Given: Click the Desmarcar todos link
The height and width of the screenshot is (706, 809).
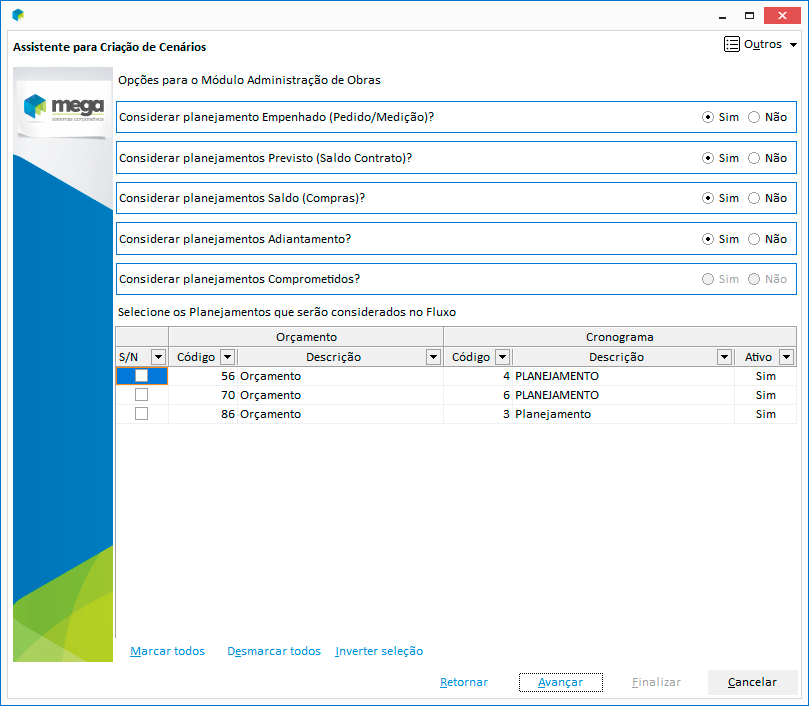Looking at the screenshot, I should [x=274, y=651].
